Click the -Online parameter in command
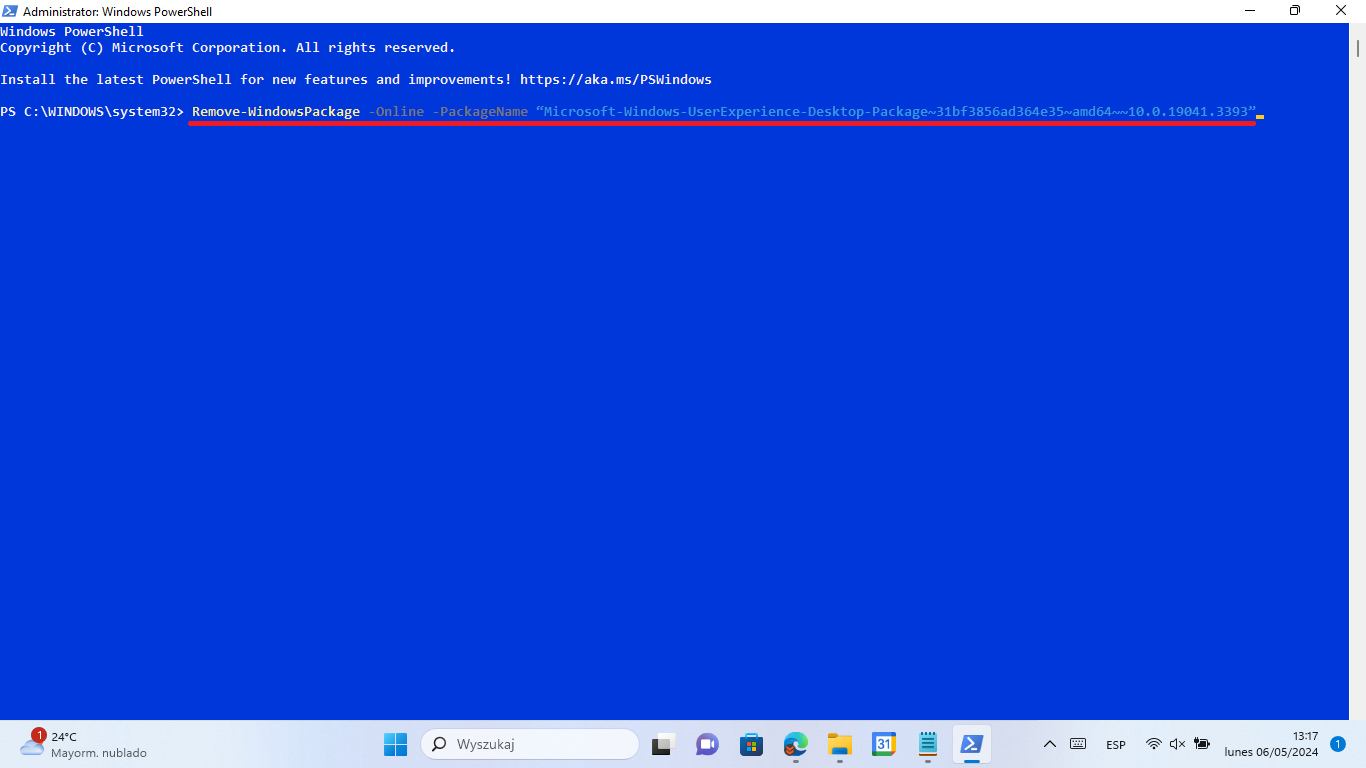1366x768 pixels. pos(396,112)
